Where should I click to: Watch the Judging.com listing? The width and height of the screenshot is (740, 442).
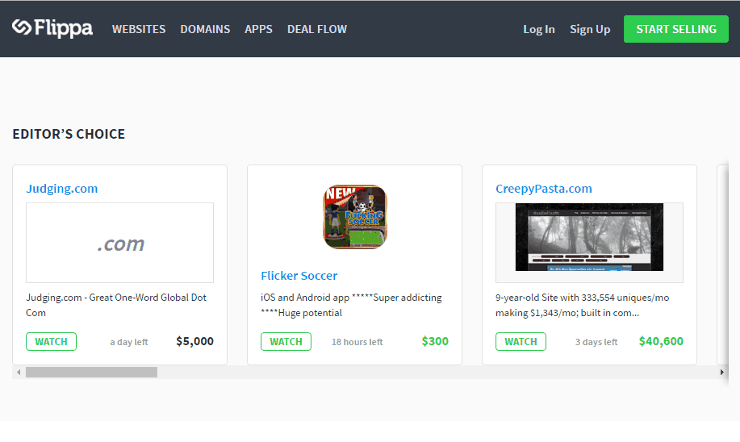51,342
